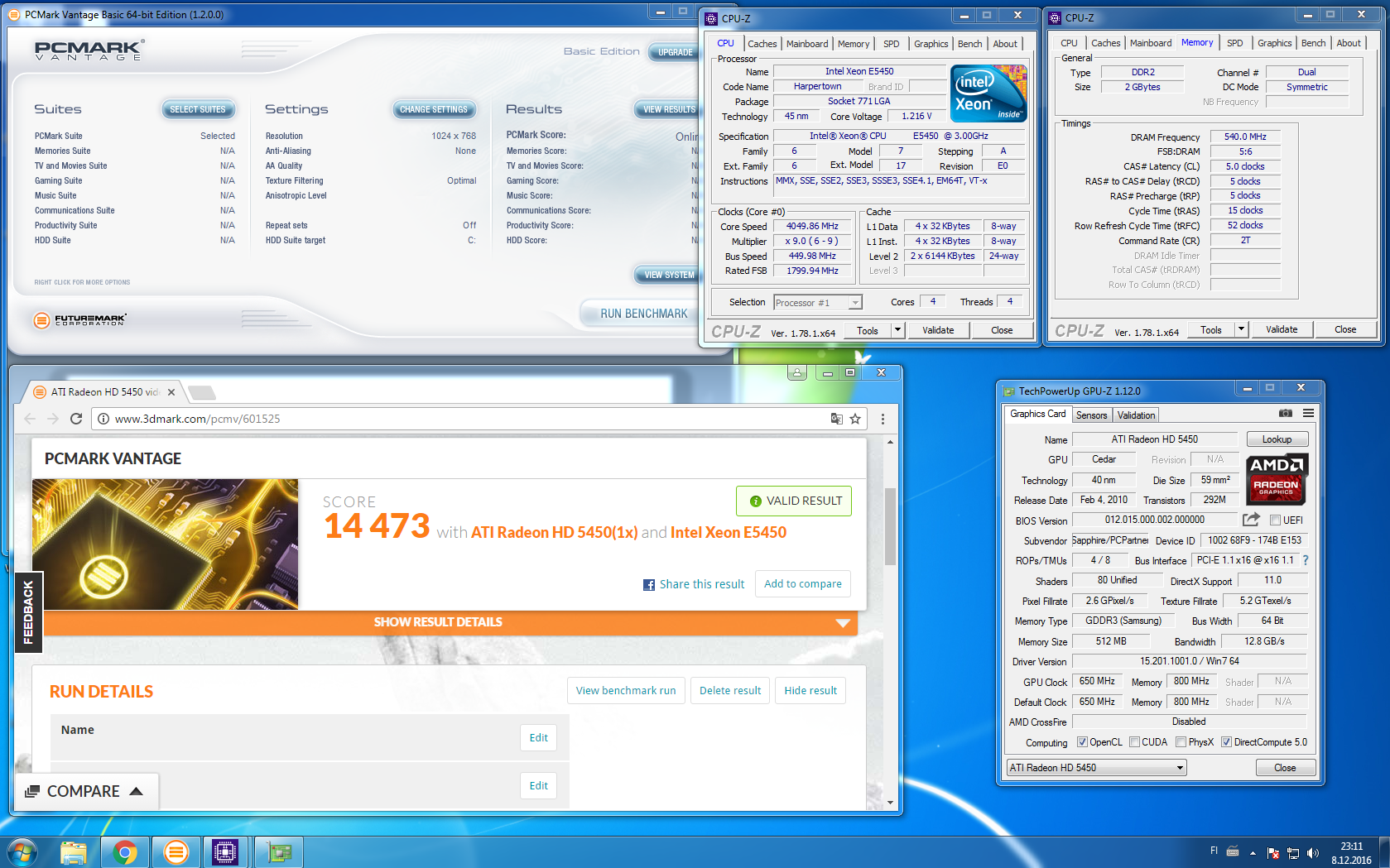Viewport: 1390px width, 868px height.
Task: Expand the COMPARE panel
Action: 85,791
